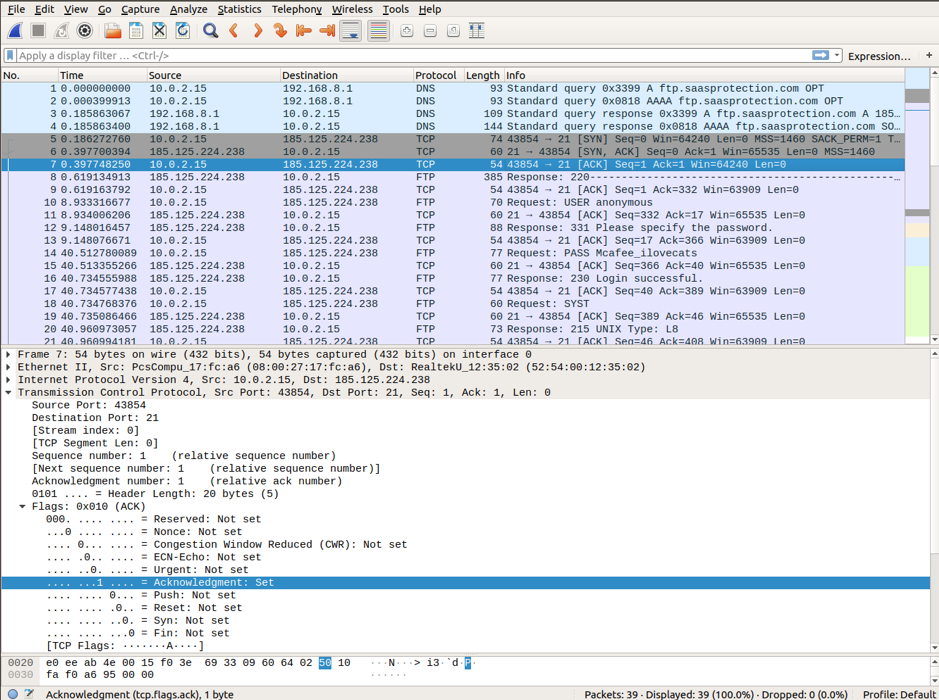Click the Expression… button
Image resolution: width=939 pixels, height=700 pixels.
coord(879,56)
